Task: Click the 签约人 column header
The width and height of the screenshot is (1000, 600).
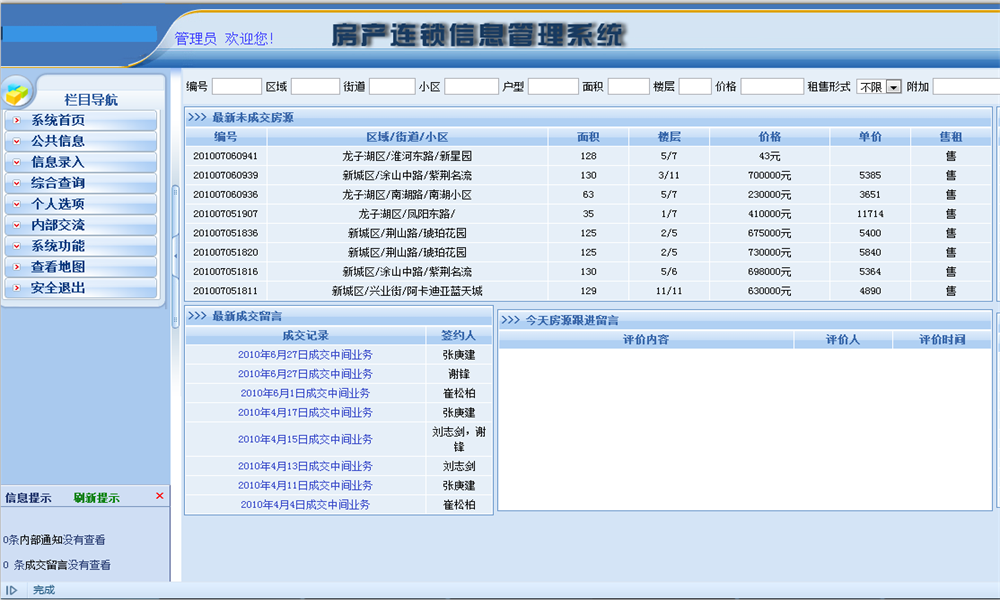Action: (459, 335)
